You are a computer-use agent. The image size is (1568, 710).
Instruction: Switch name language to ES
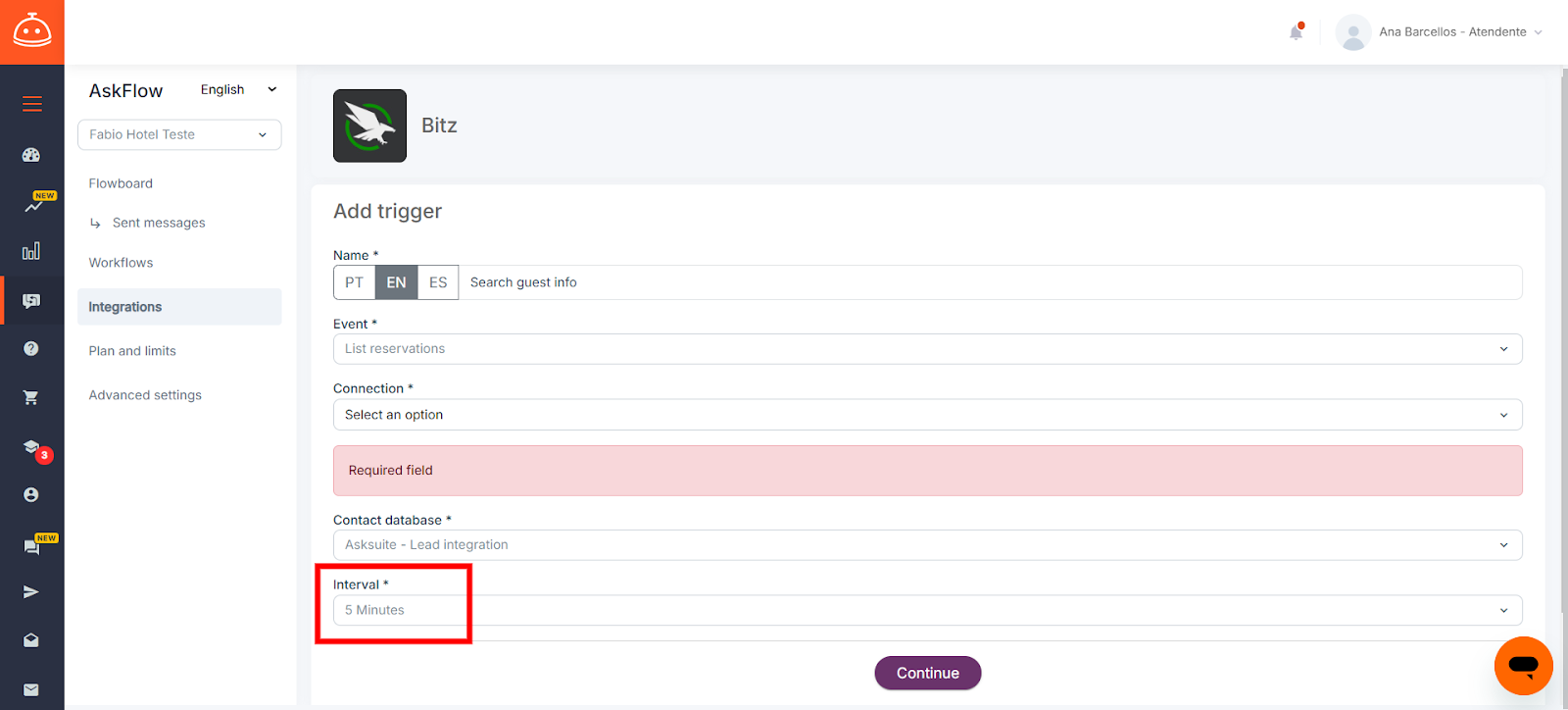pyautogui.click(x=438, y=282)
